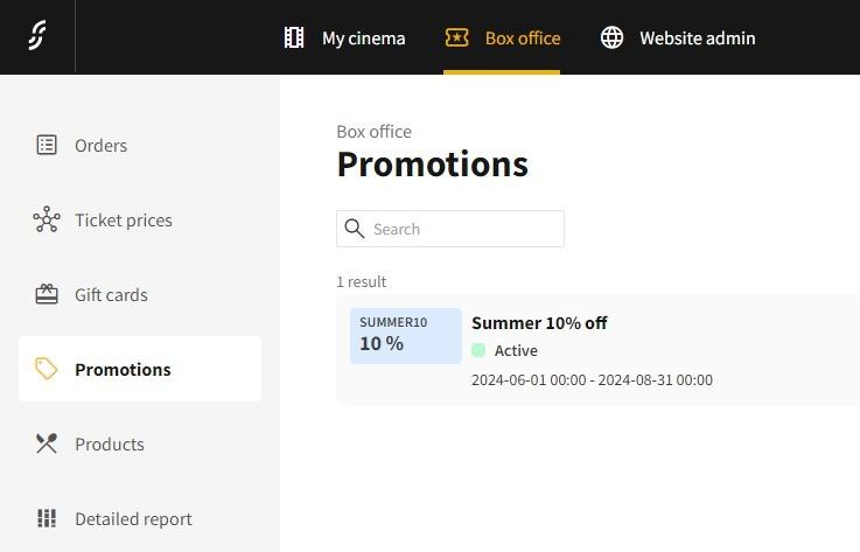Click the Ticket prices network icon
Viewport: 860px width, 552px height.
(46, 220)
